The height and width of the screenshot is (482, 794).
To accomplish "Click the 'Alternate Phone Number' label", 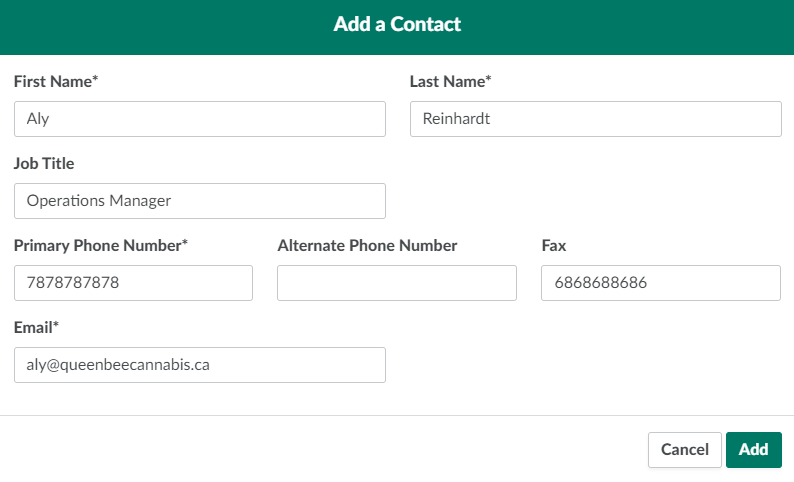I will pyautogui.click(x=367, y=246).
